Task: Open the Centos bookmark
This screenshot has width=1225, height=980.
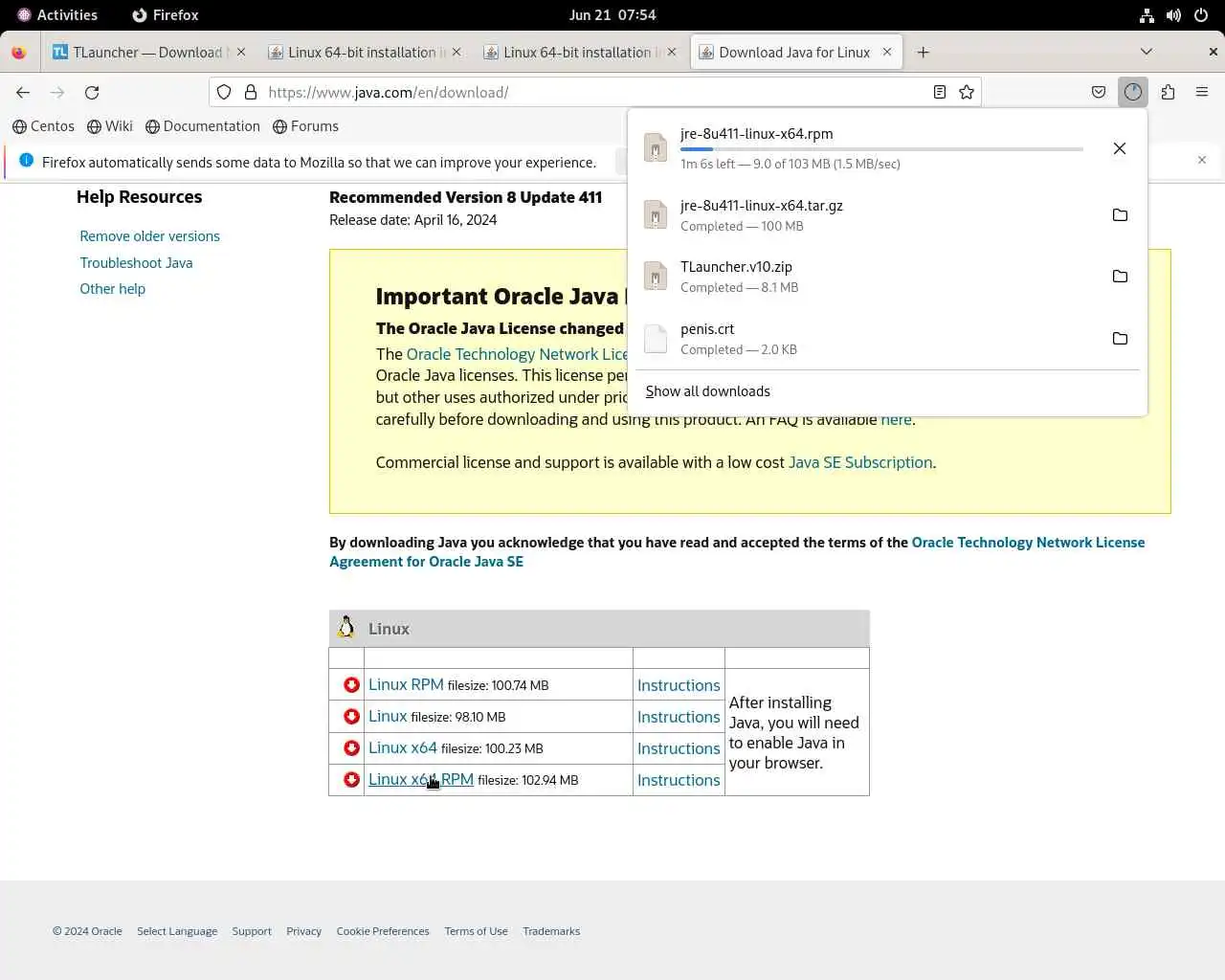Action: pos(43,126)
